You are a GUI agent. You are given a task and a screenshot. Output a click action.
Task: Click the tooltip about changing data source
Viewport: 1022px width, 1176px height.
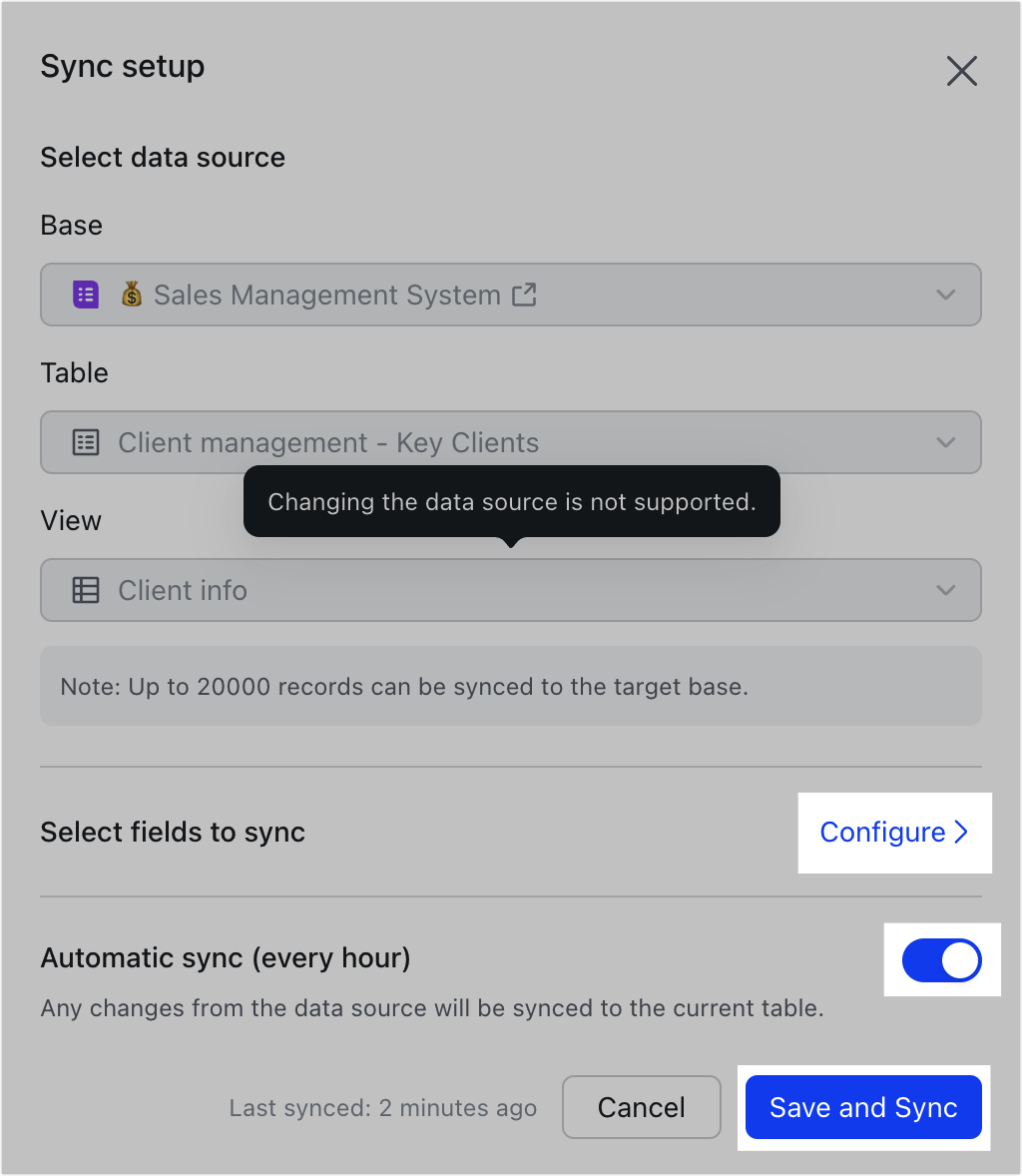[x=511, y=501]
